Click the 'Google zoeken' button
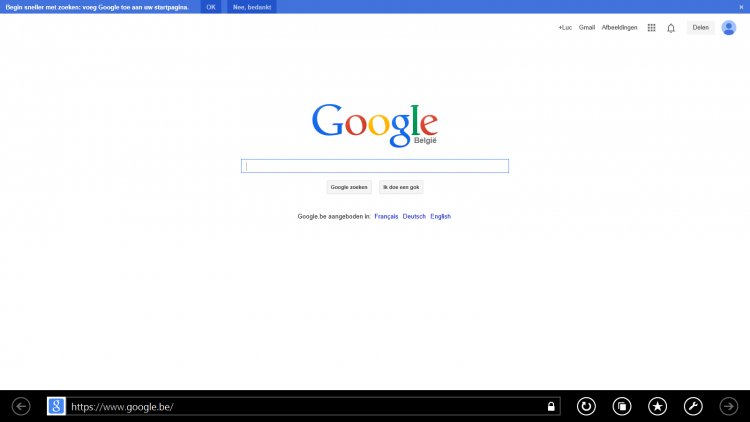The width and height of the screenshot is (750, 422). coord(349,187)
